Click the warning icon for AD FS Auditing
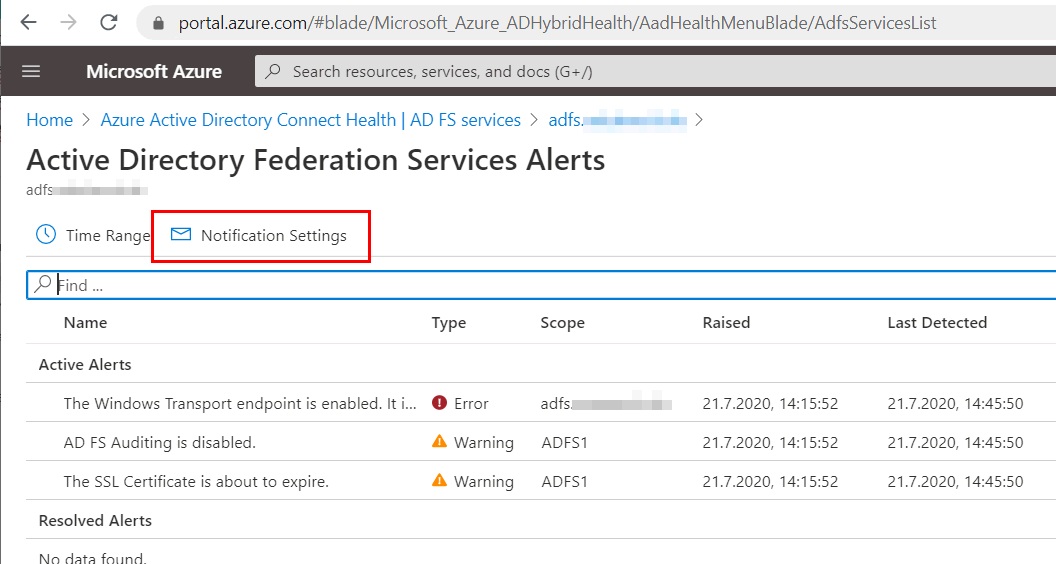This screenshot has height=564, width=1056. point(439,441)
